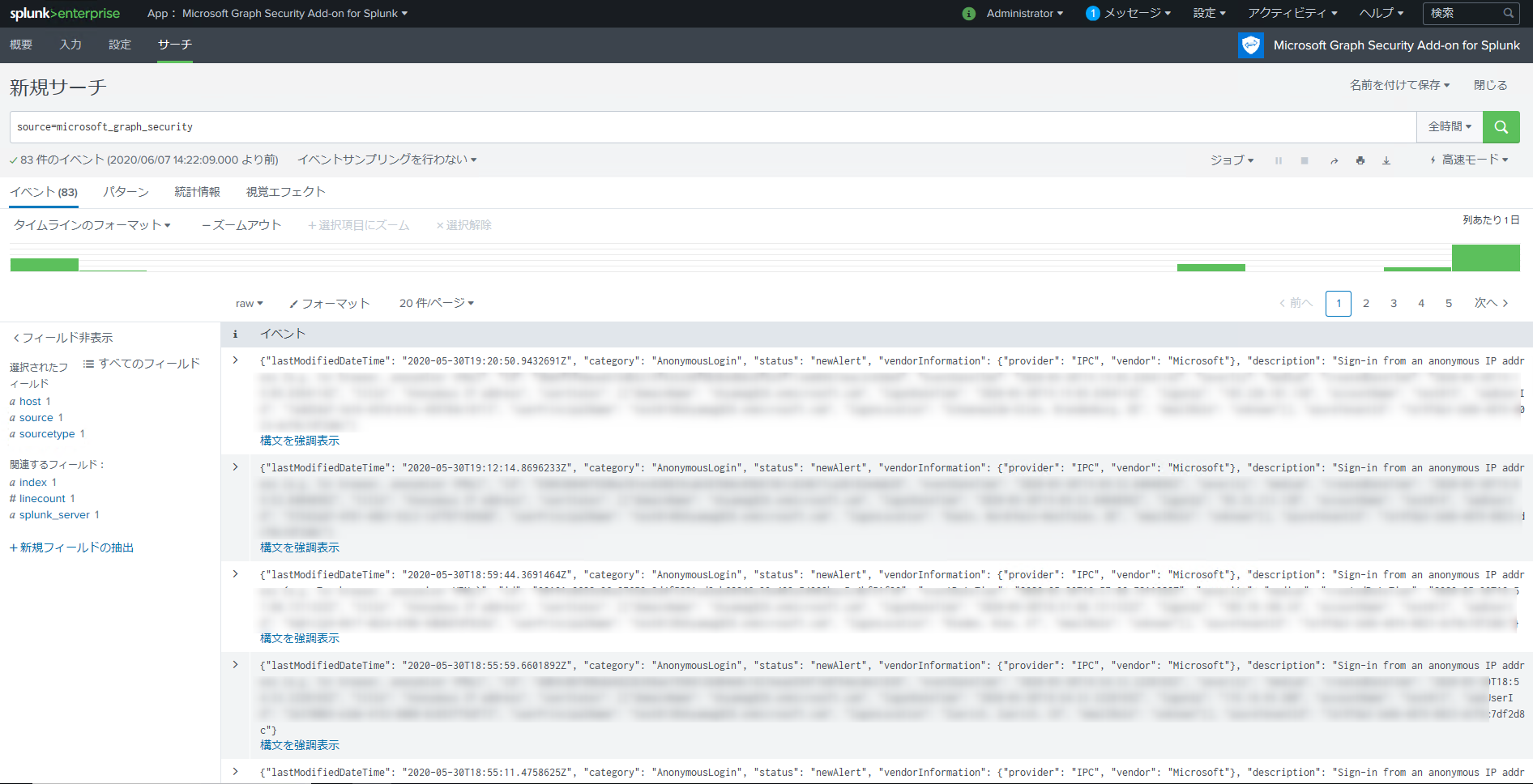Expand the 19:20:50 event row
Image resolution: width=1533 pixels, height=784 pixels.
click(x=236, y=360)
